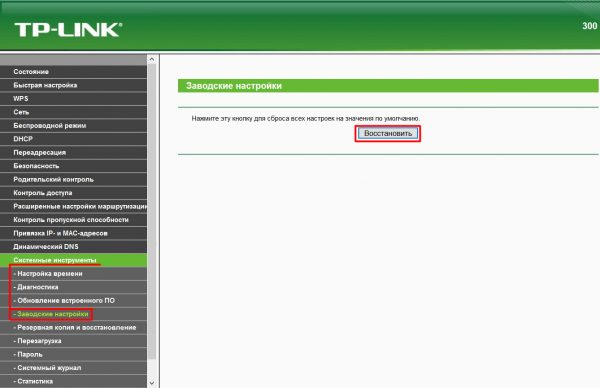Click the Восстановить button
The width and height of the screenshot is (600, 388).
pyautogui.click(x=388, y=134)
